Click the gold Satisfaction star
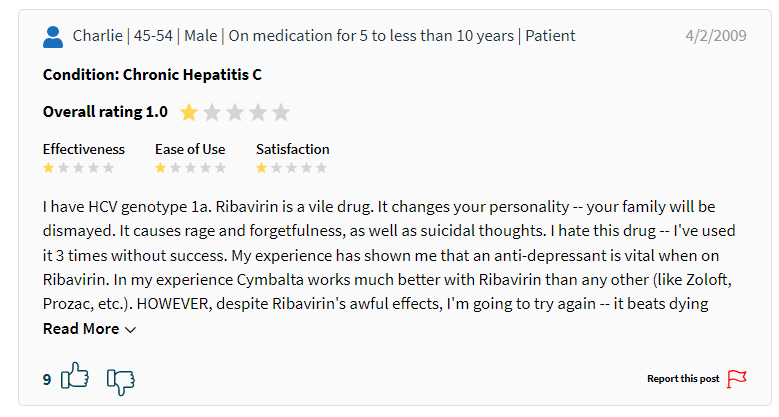Image resolution: width=779 pixels, height=417 pixels. 261,168
